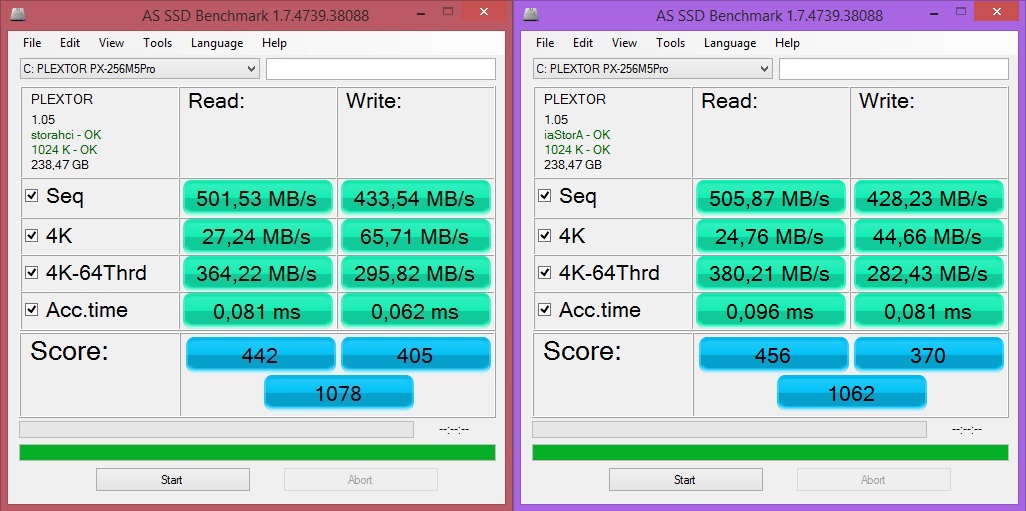
Task: Uncheck the Seq test in the right window
Action: pos(544,195)
